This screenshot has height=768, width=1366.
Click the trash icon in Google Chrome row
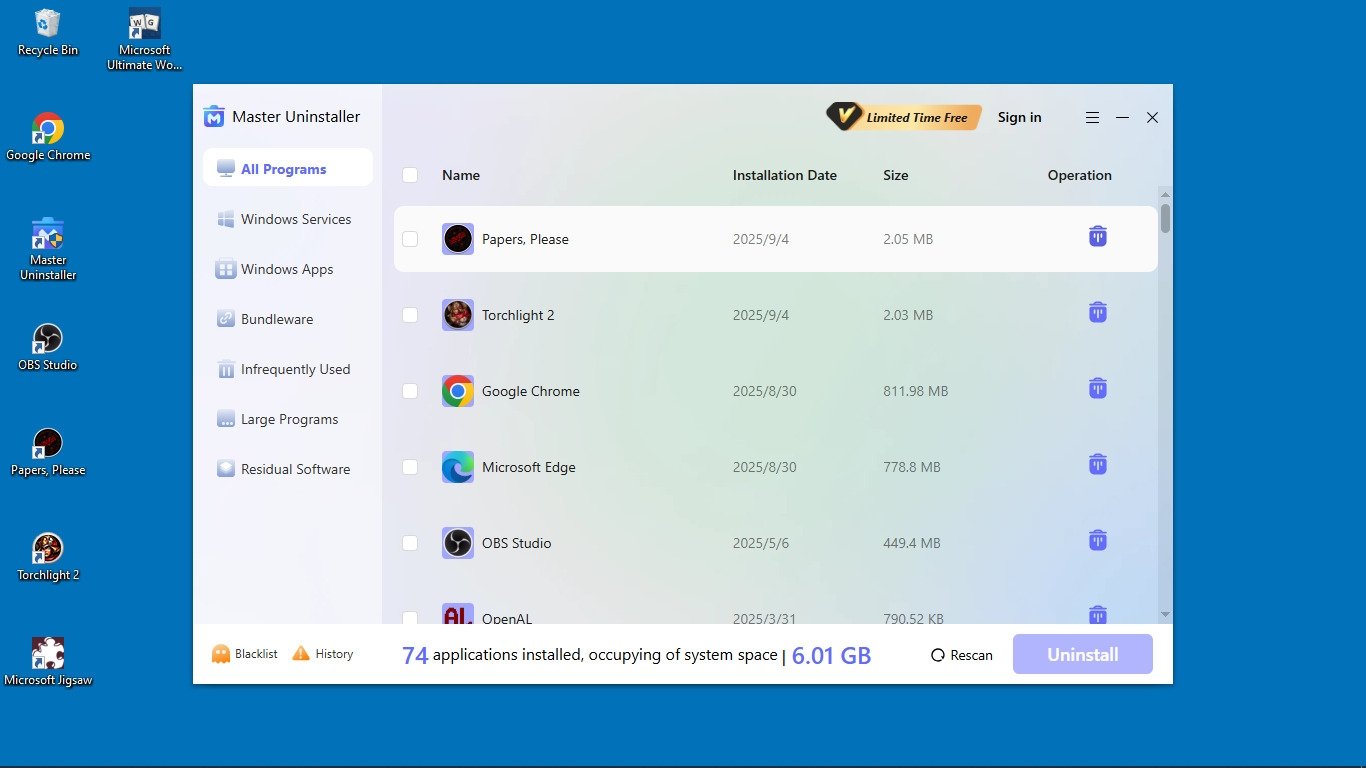pyautogui.click(x=1097, y=389)
